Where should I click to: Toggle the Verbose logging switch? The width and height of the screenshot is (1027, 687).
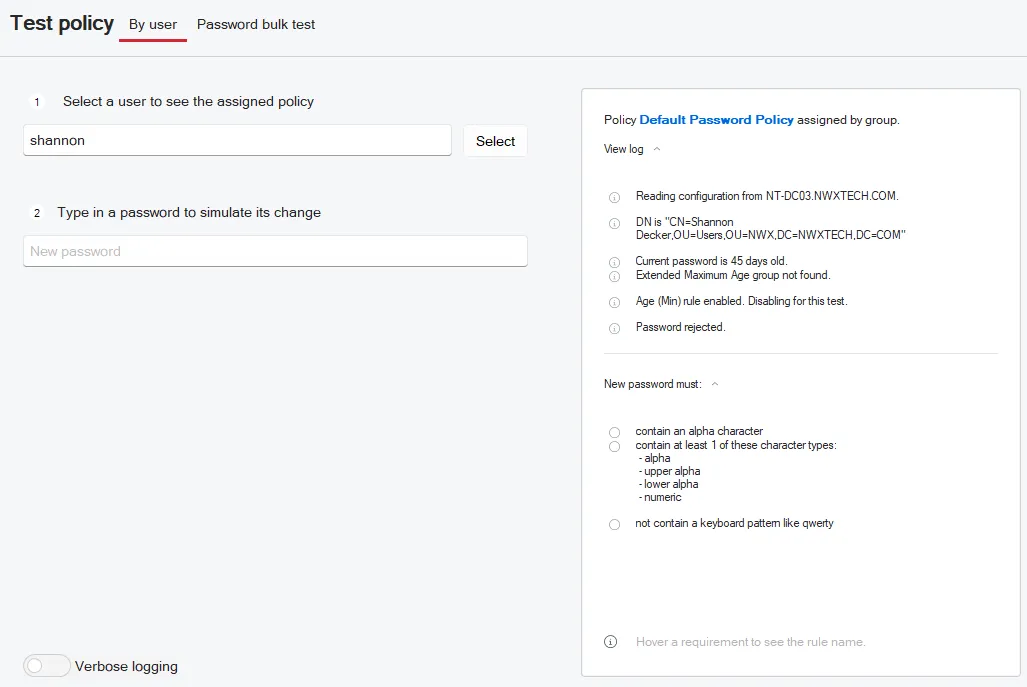click(47, 665)
